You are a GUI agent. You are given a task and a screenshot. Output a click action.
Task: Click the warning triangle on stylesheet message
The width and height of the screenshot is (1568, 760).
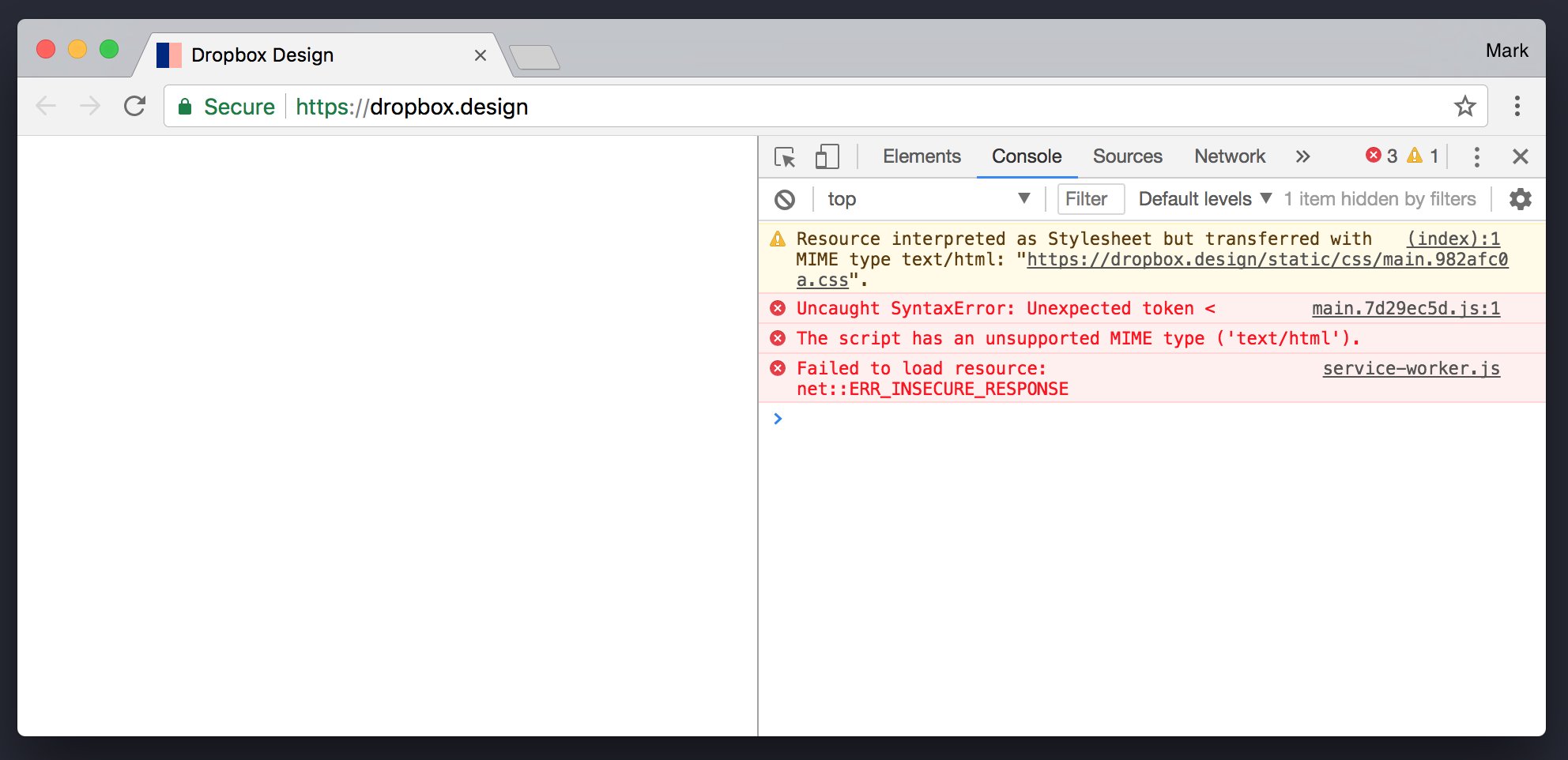click(x=778, y=239)
